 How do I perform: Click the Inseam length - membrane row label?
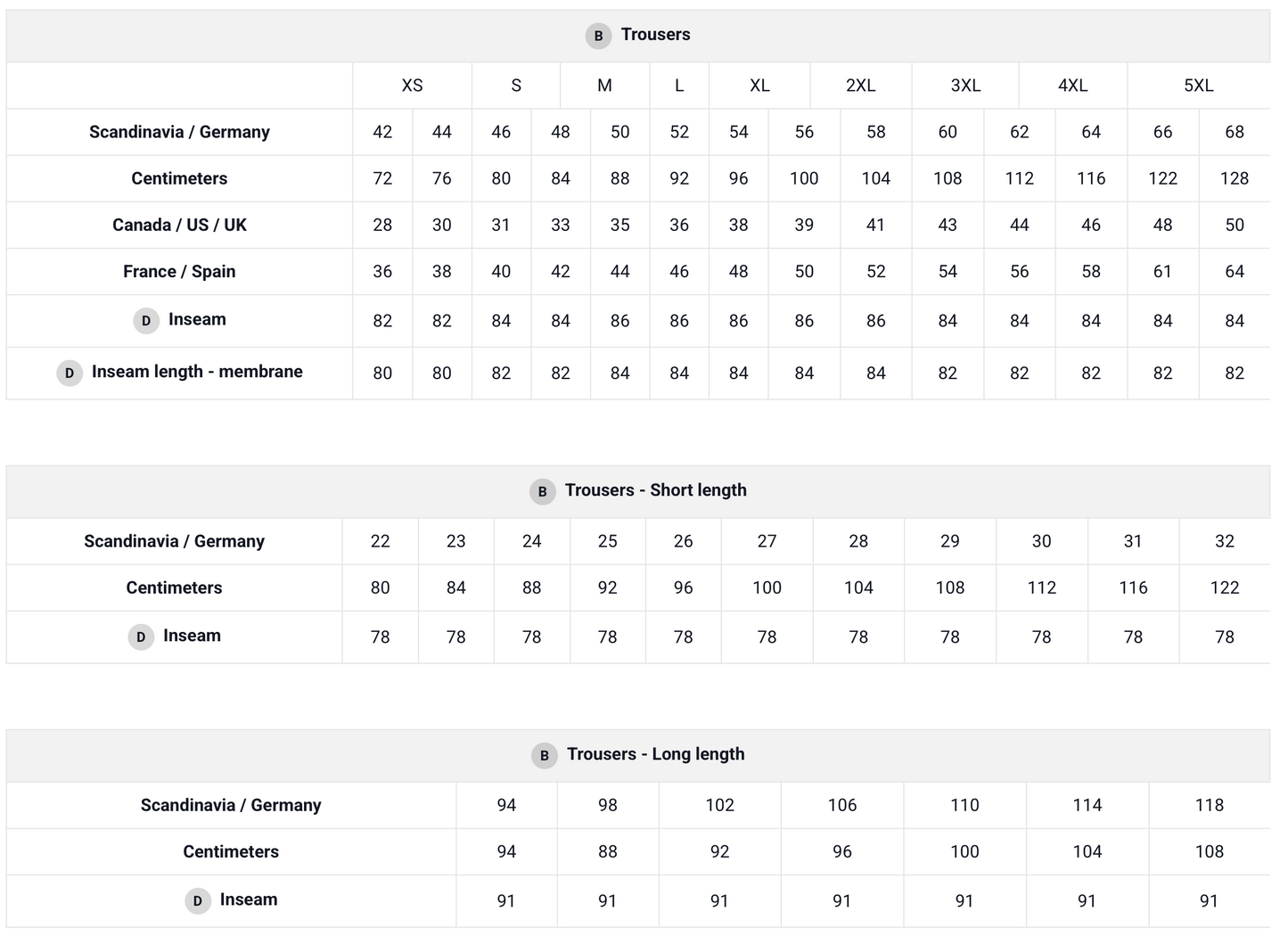[197, 372]
